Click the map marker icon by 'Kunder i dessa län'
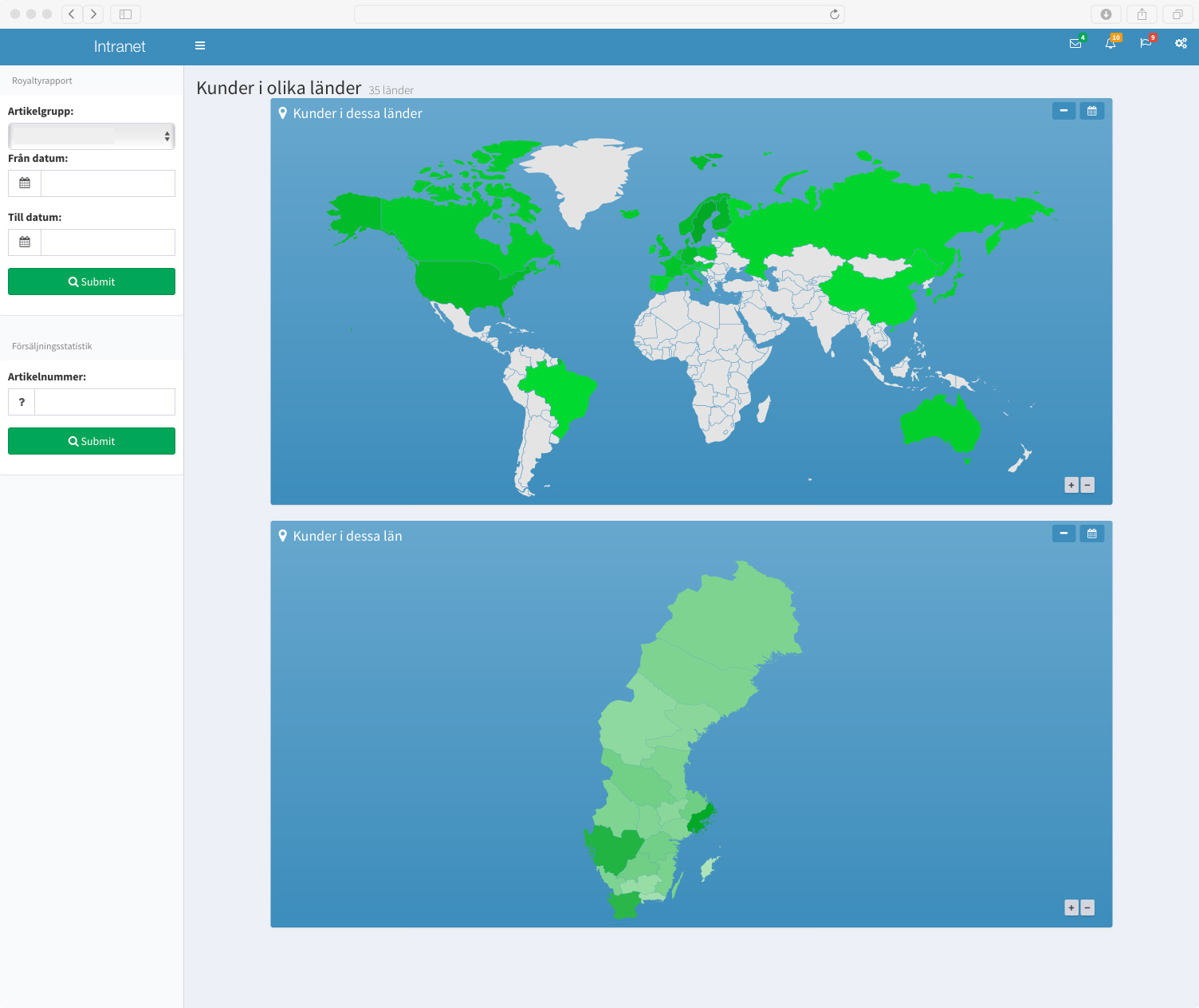Screen dimensions: 1199x1008 (282, 536)
